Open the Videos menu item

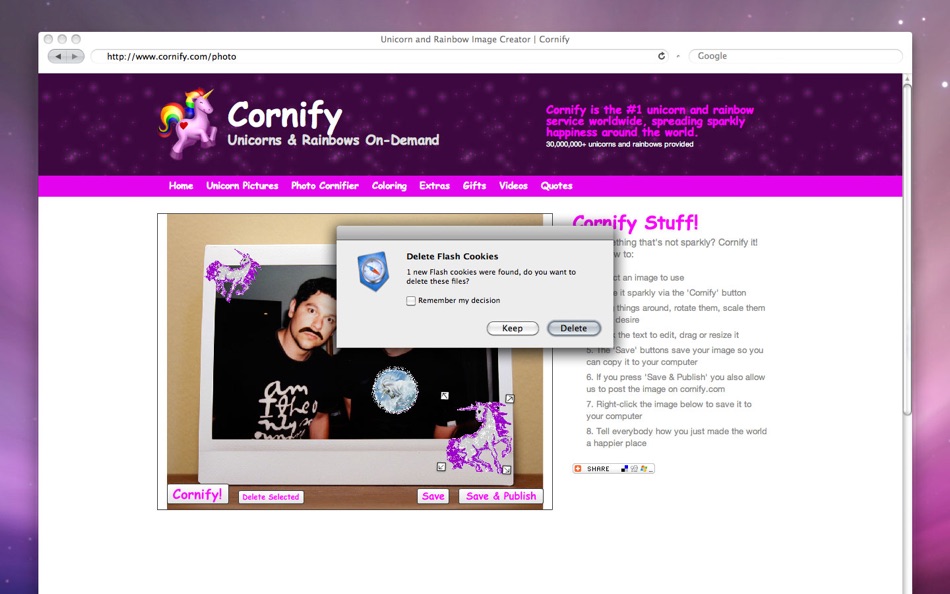[x=513, y=185]
